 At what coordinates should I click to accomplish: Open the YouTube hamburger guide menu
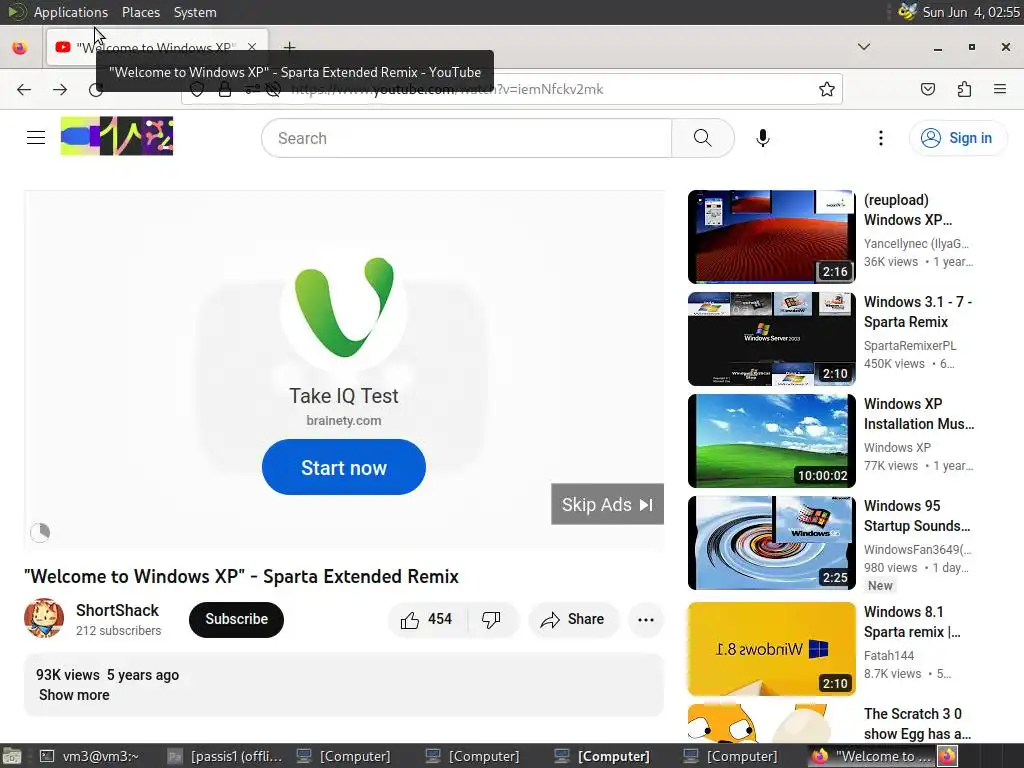coord(36,138)
